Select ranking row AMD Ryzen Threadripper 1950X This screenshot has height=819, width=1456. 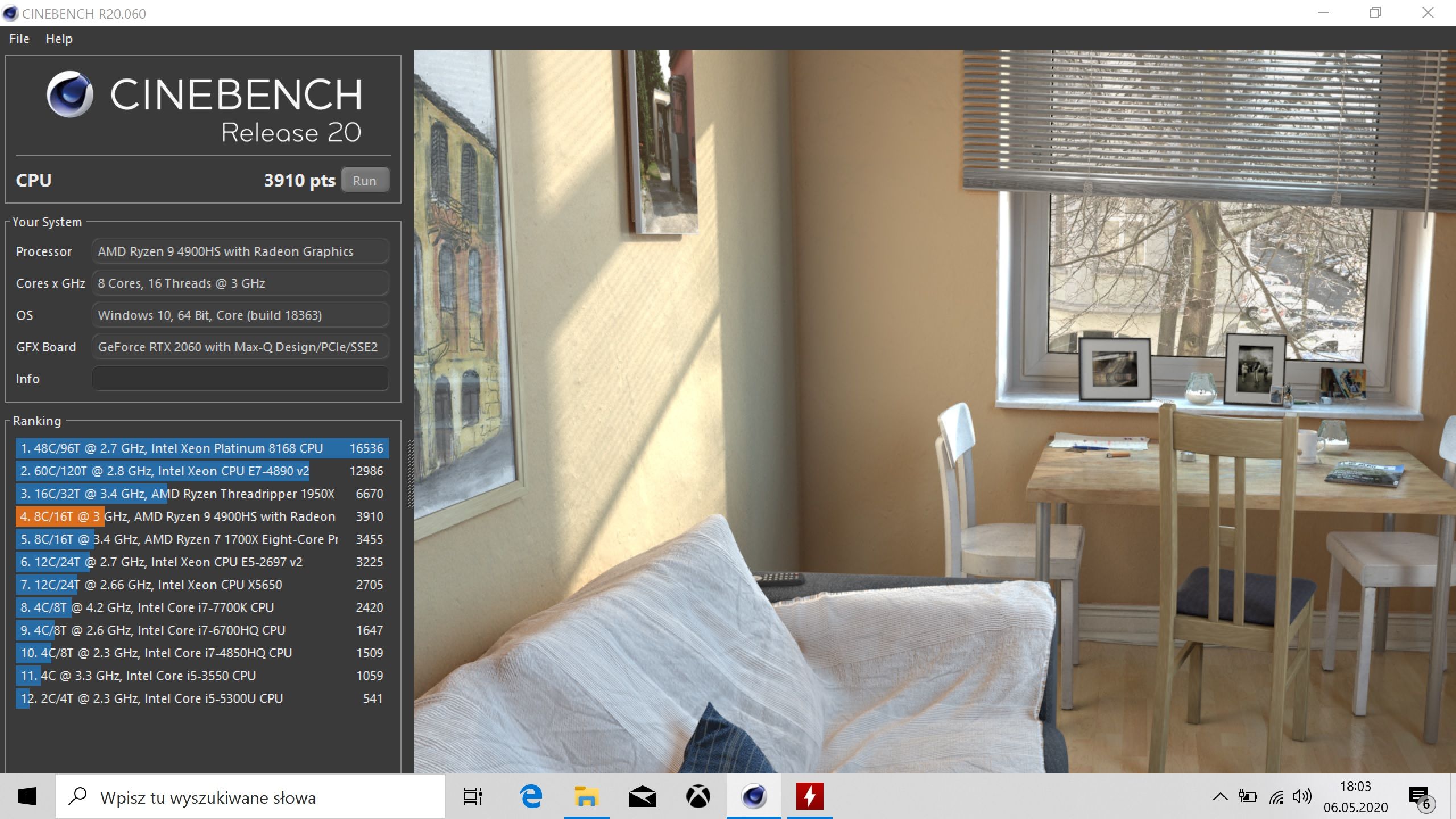click(x=202, y=494)
